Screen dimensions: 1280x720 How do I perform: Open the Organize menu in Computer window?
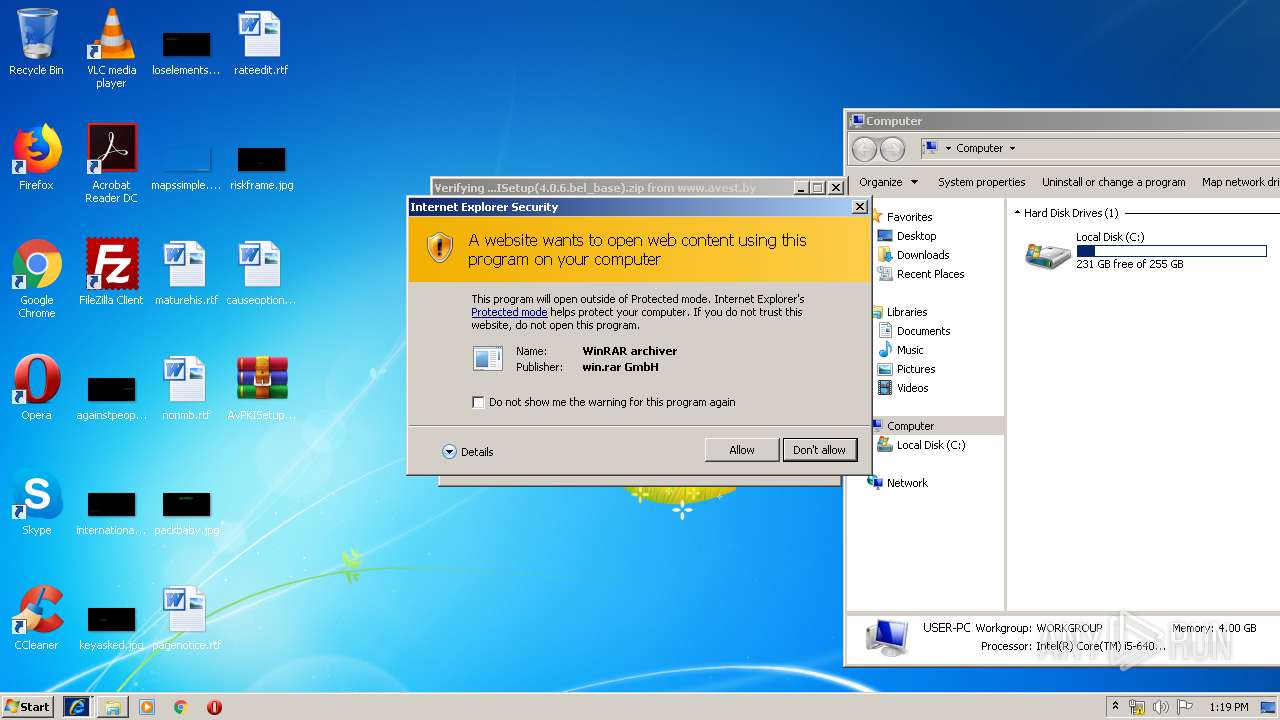coord(888,182)
